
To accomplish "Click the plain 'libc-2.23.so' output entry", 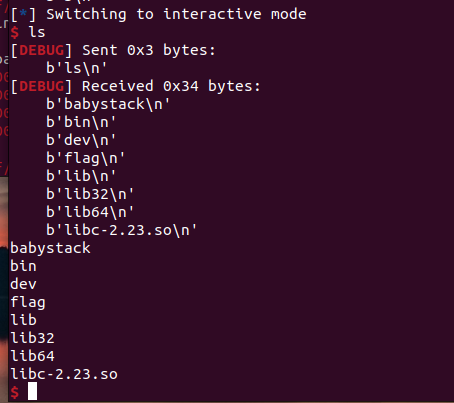I will (64, 374).
